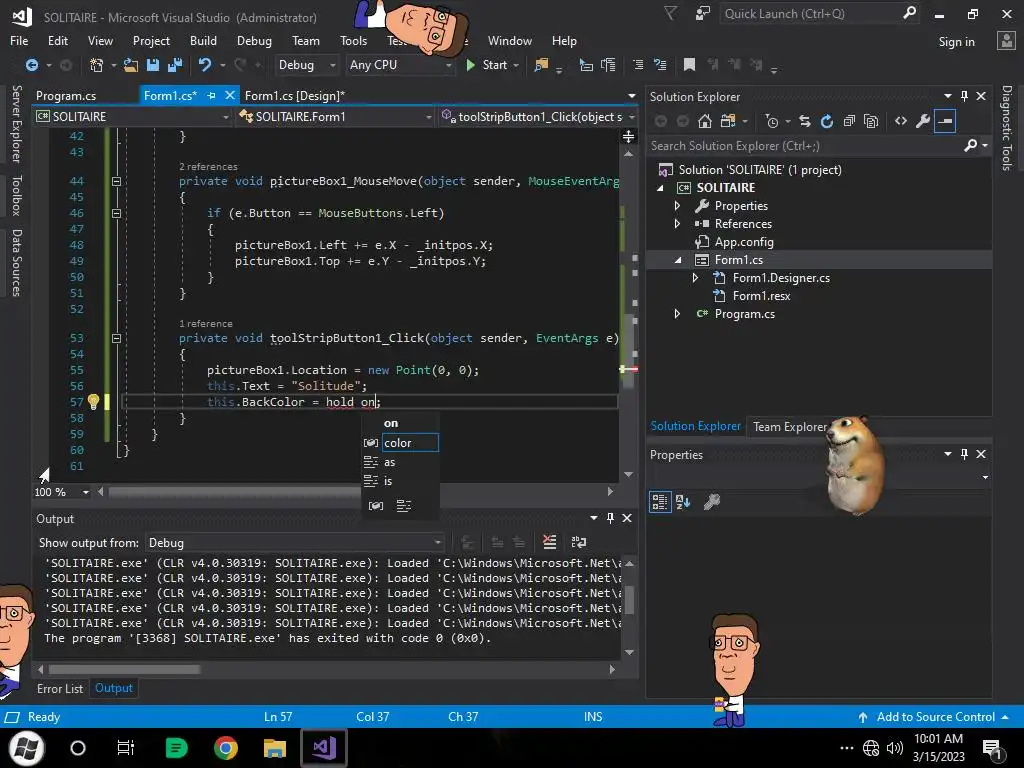
Task: Click the Properties panel Alphabetical sort icon
Action: (683, 502)
